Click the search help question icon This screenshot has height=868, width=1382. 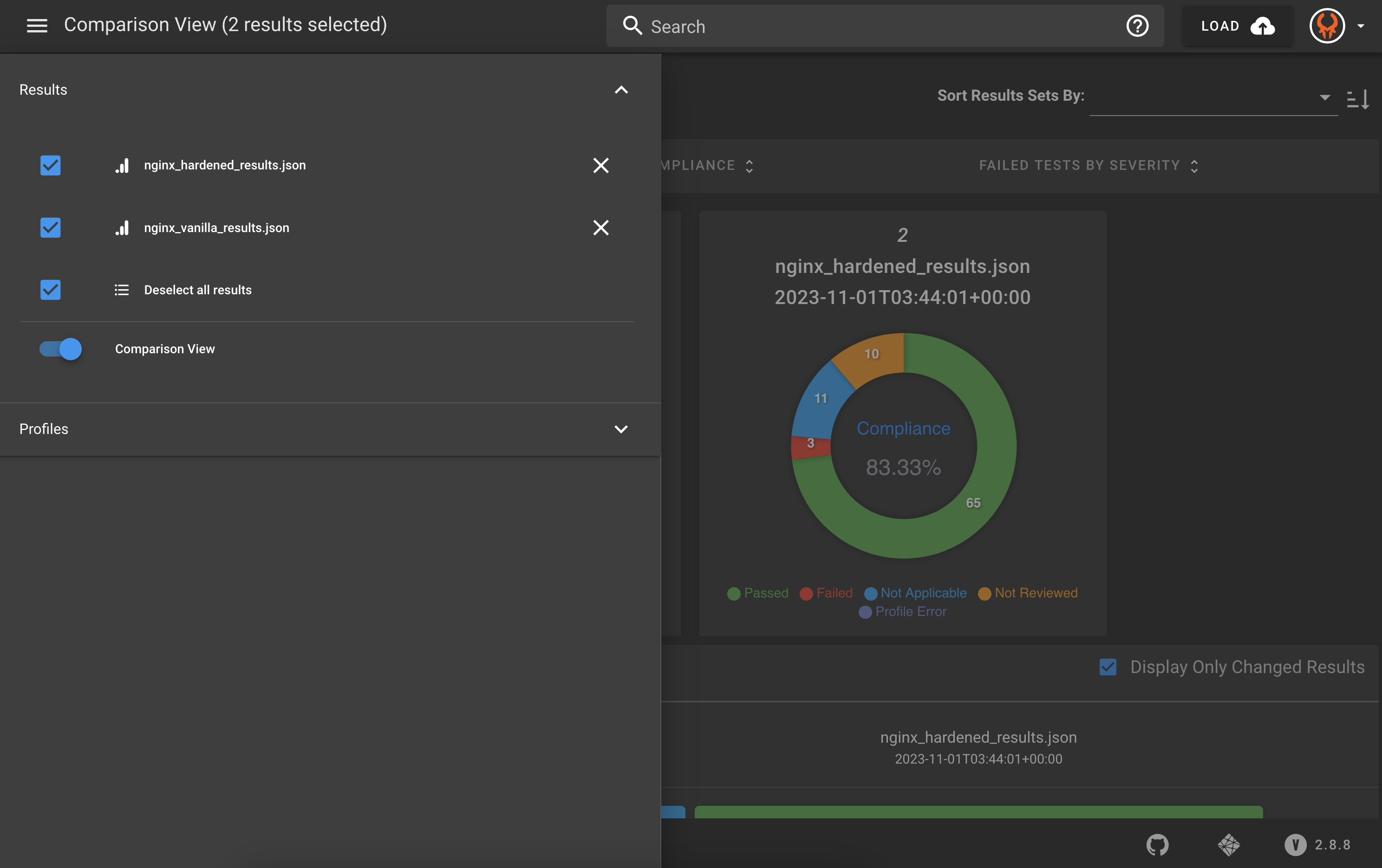tap(1137, 26)
